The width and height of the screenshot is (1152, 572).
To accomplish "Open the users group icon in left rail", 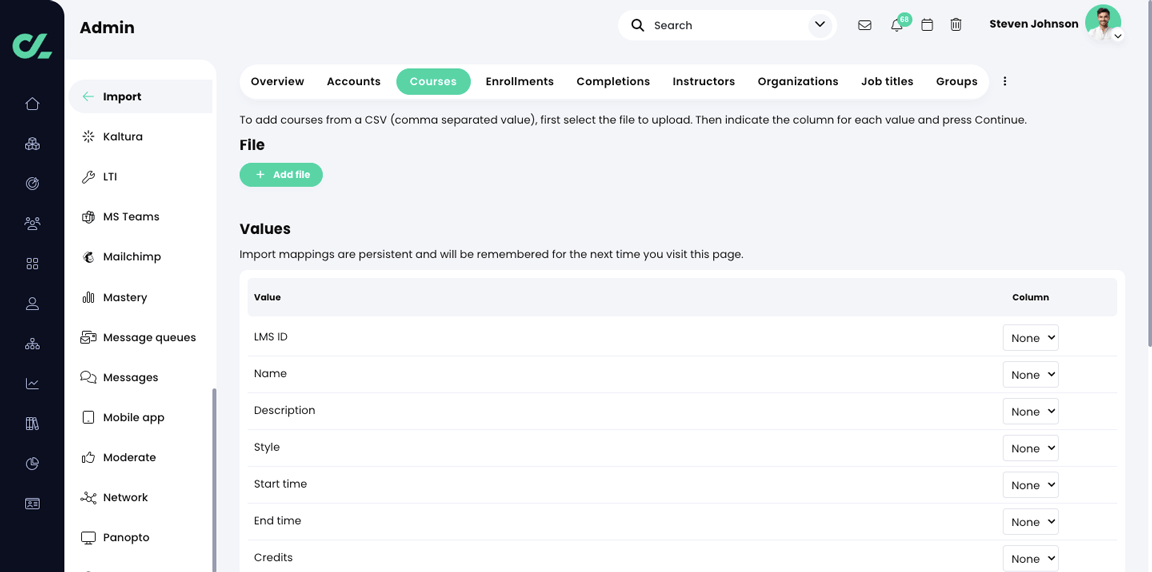I will point(32,223).
